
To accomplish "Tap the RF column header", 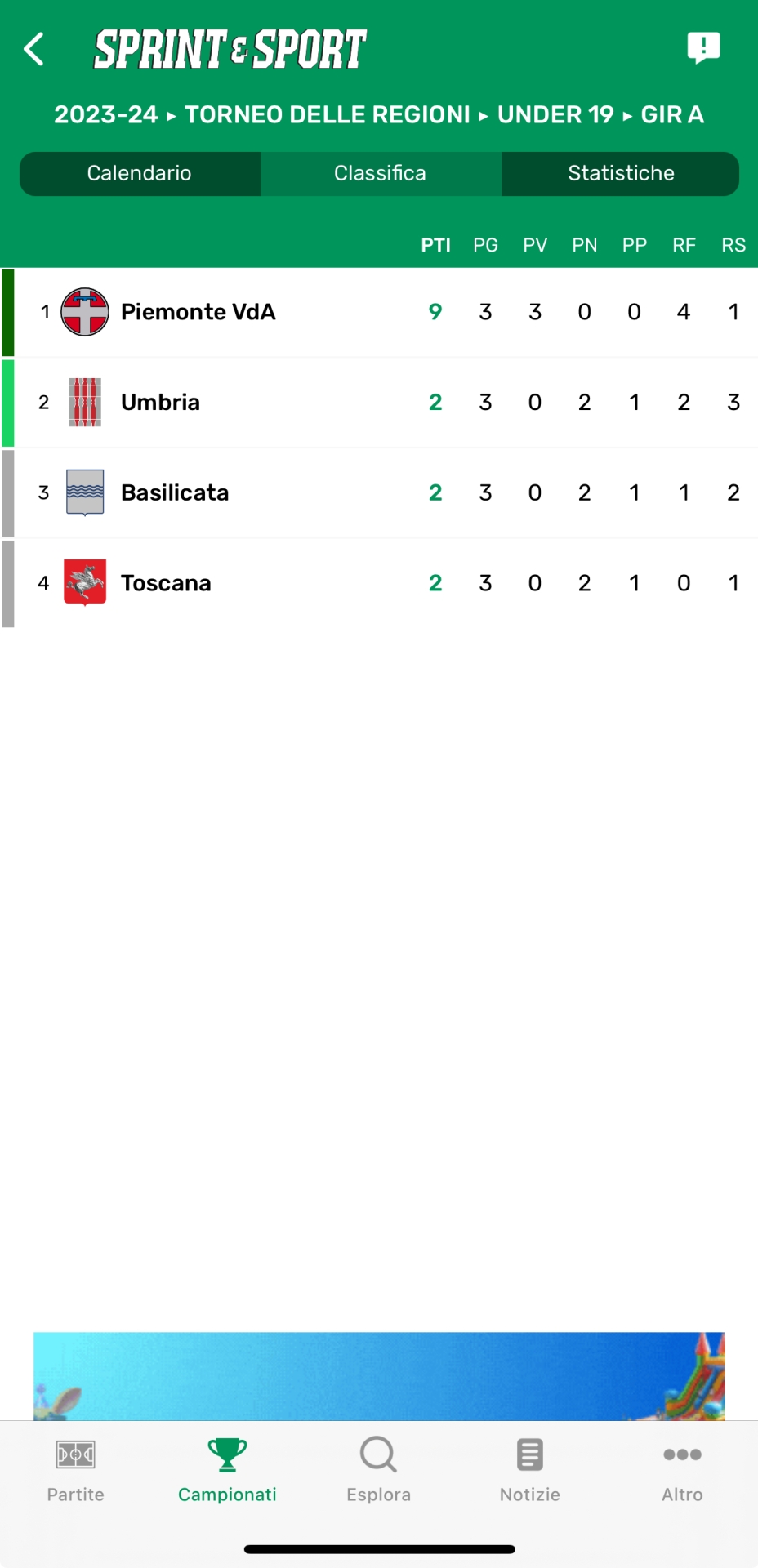I will [x=684, y=245].
